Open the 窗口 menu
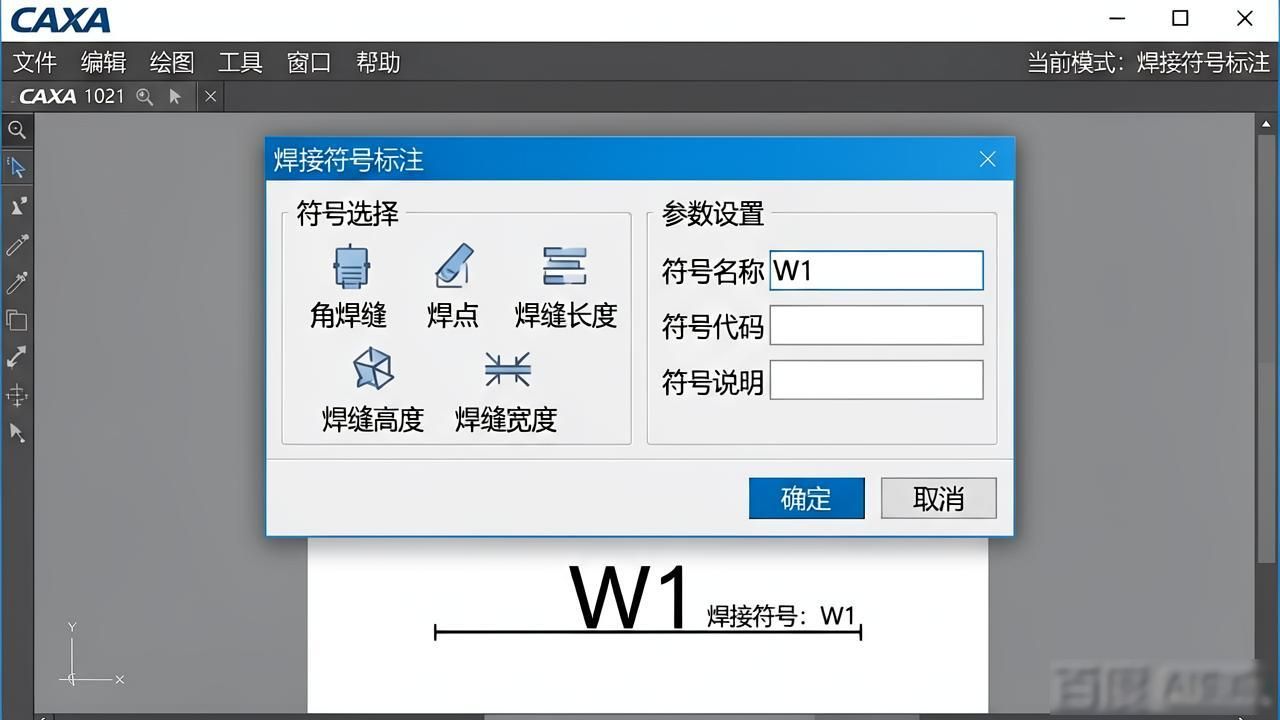The height and width of the screenshot is (720, 1280). (x=309, y=62)
